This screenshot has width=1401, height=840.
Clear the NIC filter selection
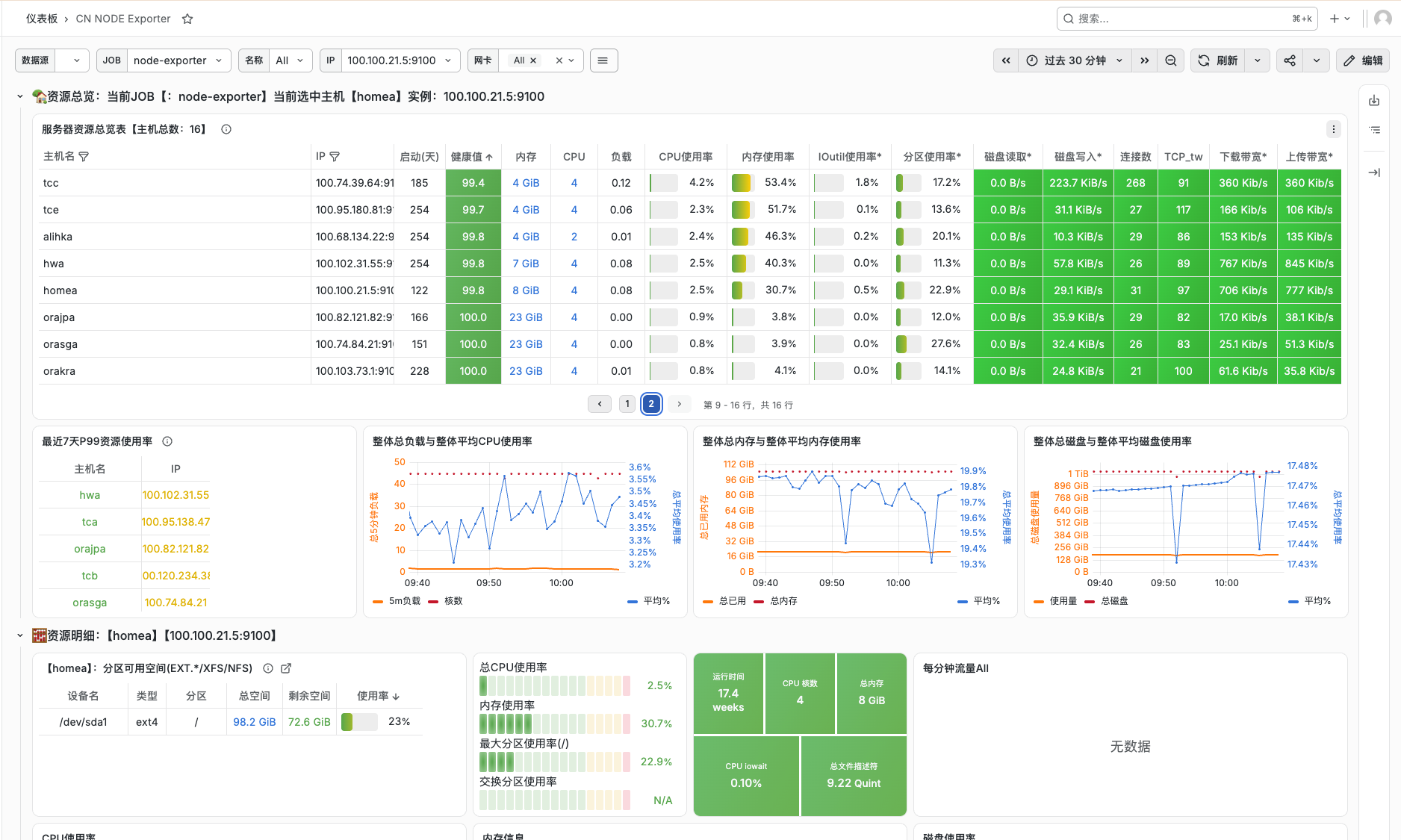pos(559,60)
